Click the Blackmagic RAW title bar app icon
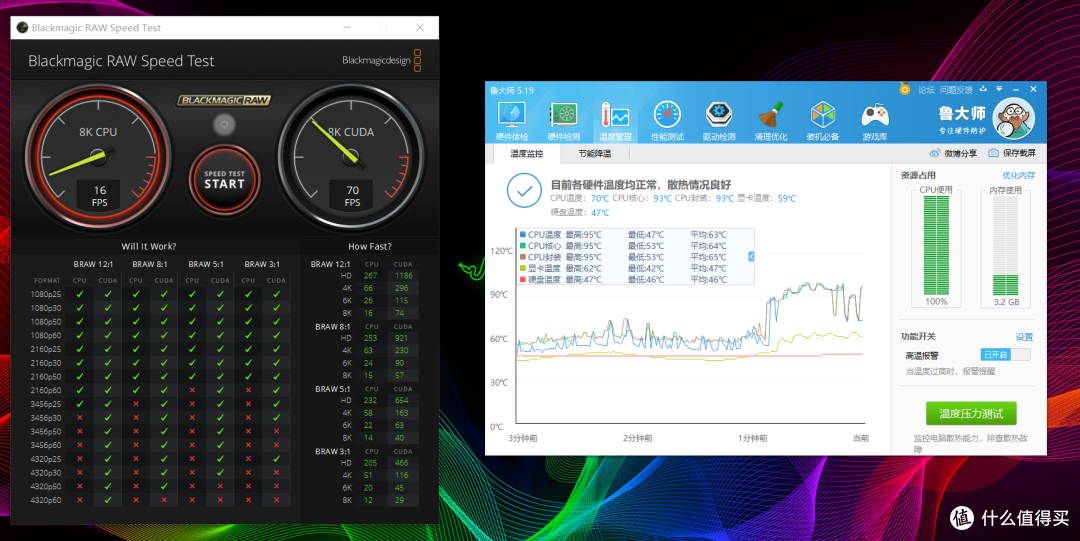 click(x=22, y=28)
